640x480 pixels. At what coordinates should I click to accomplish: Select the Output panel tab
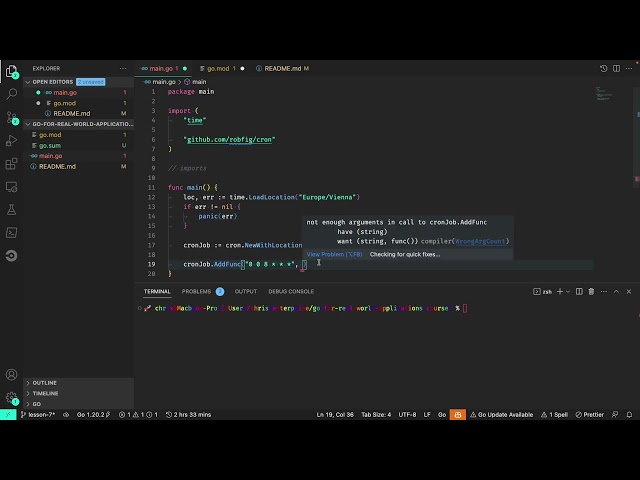(x=246, y=291)
